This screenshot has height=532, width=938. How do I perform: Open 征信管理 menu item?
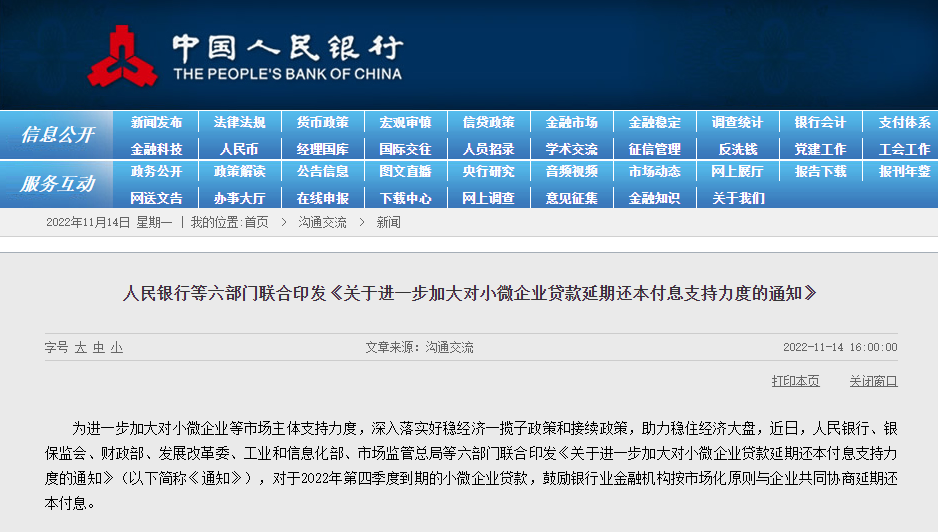coord(654,149)
